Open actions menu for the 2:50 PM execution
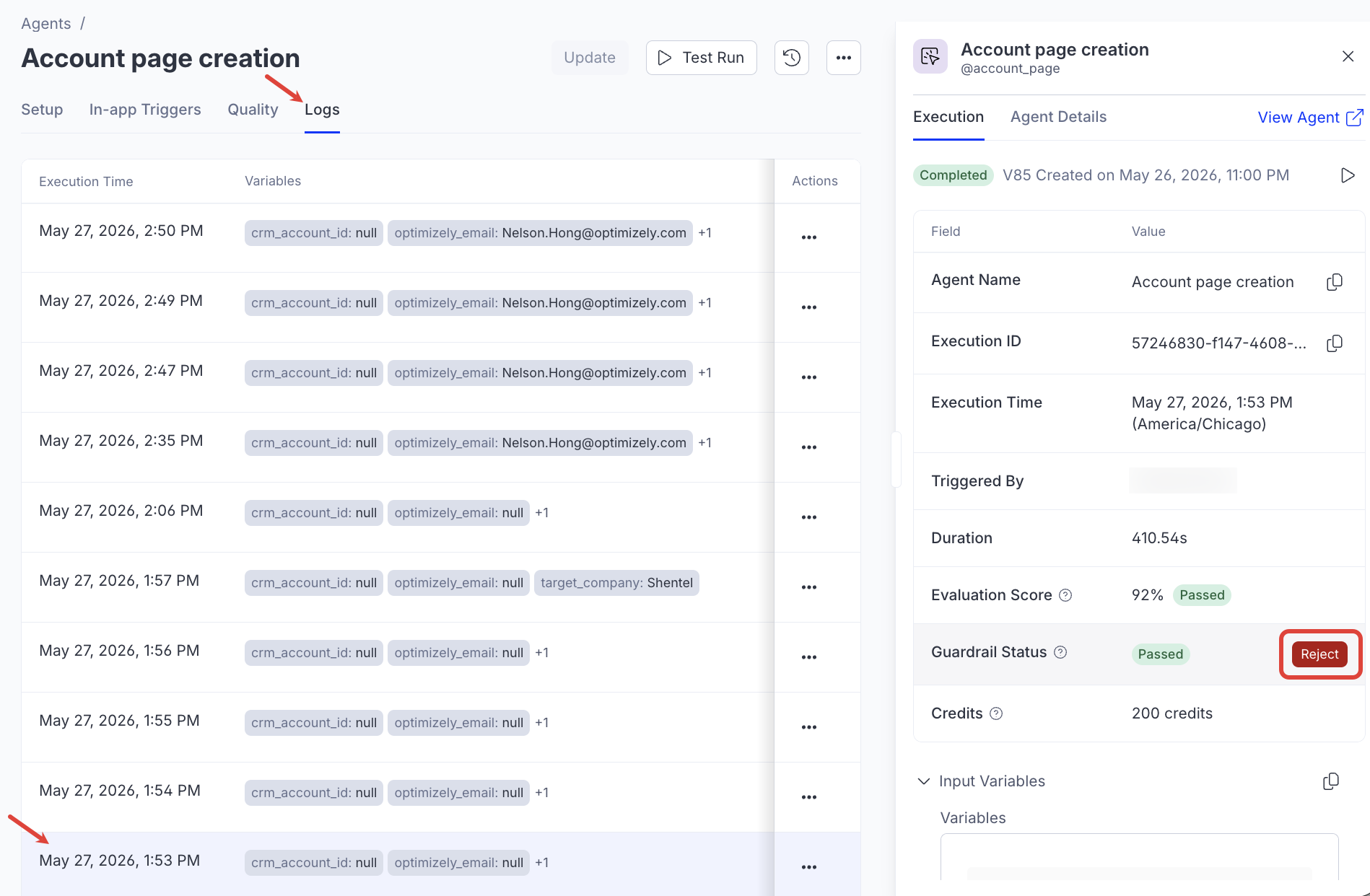 point(809,237)
